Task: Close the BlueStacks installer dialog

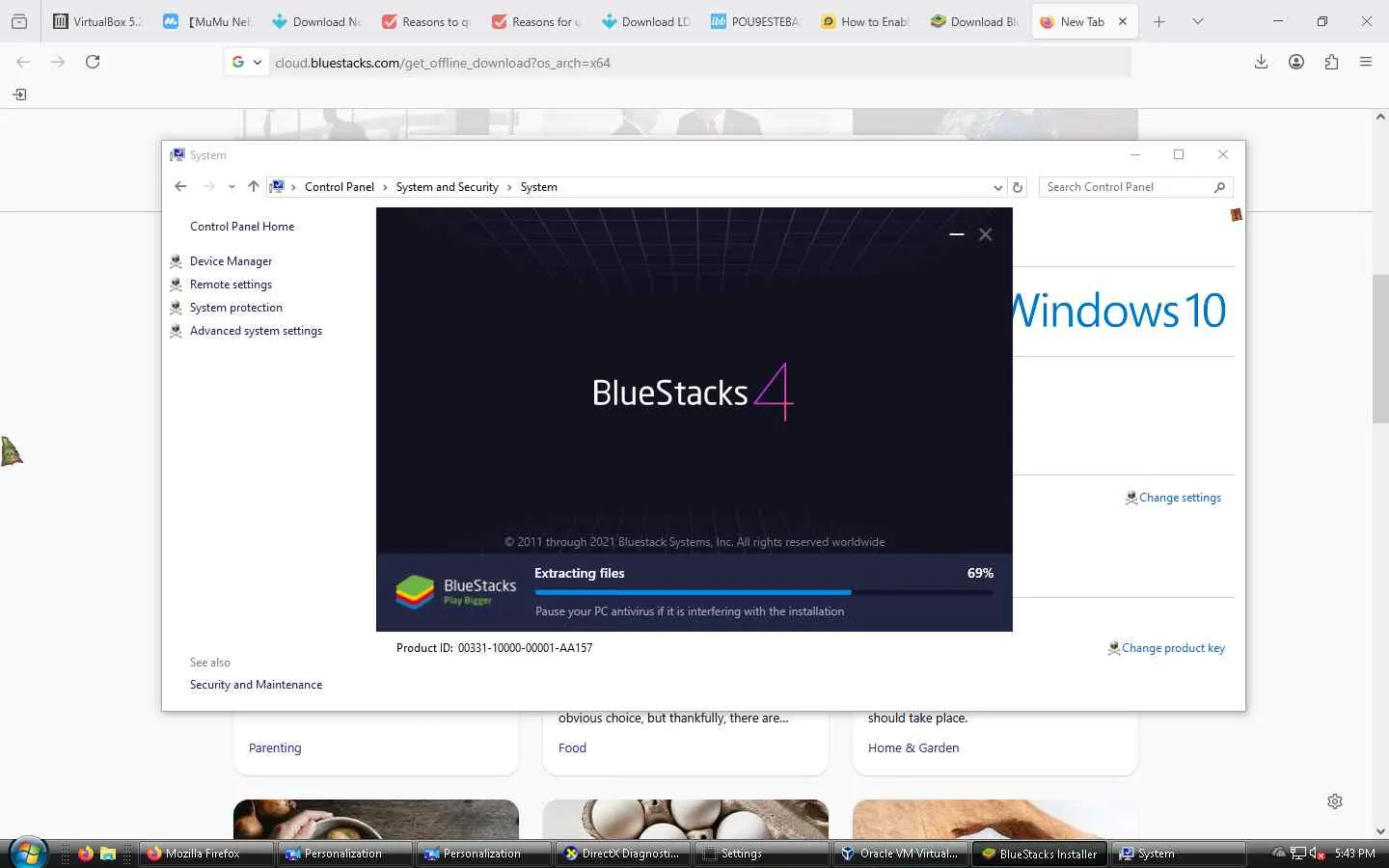Action: point(985,234)
